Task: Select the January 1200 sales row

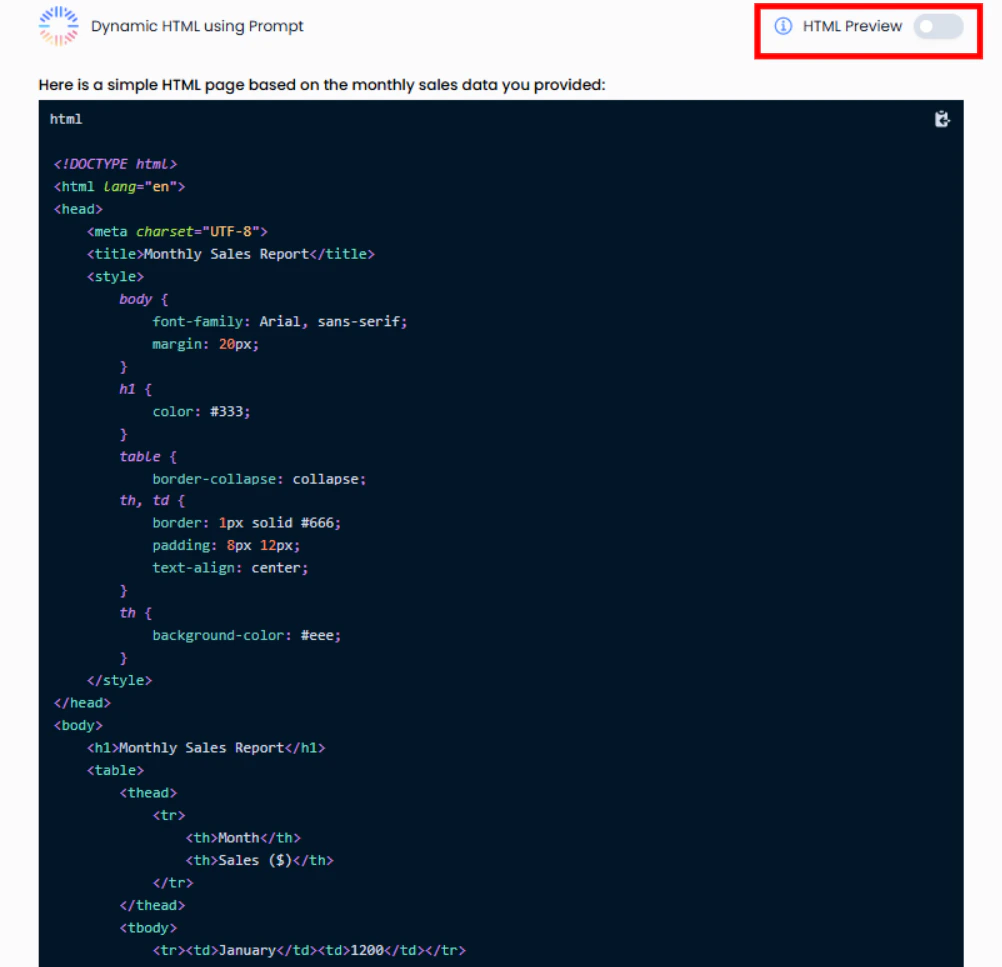Action: coord(310,949)
